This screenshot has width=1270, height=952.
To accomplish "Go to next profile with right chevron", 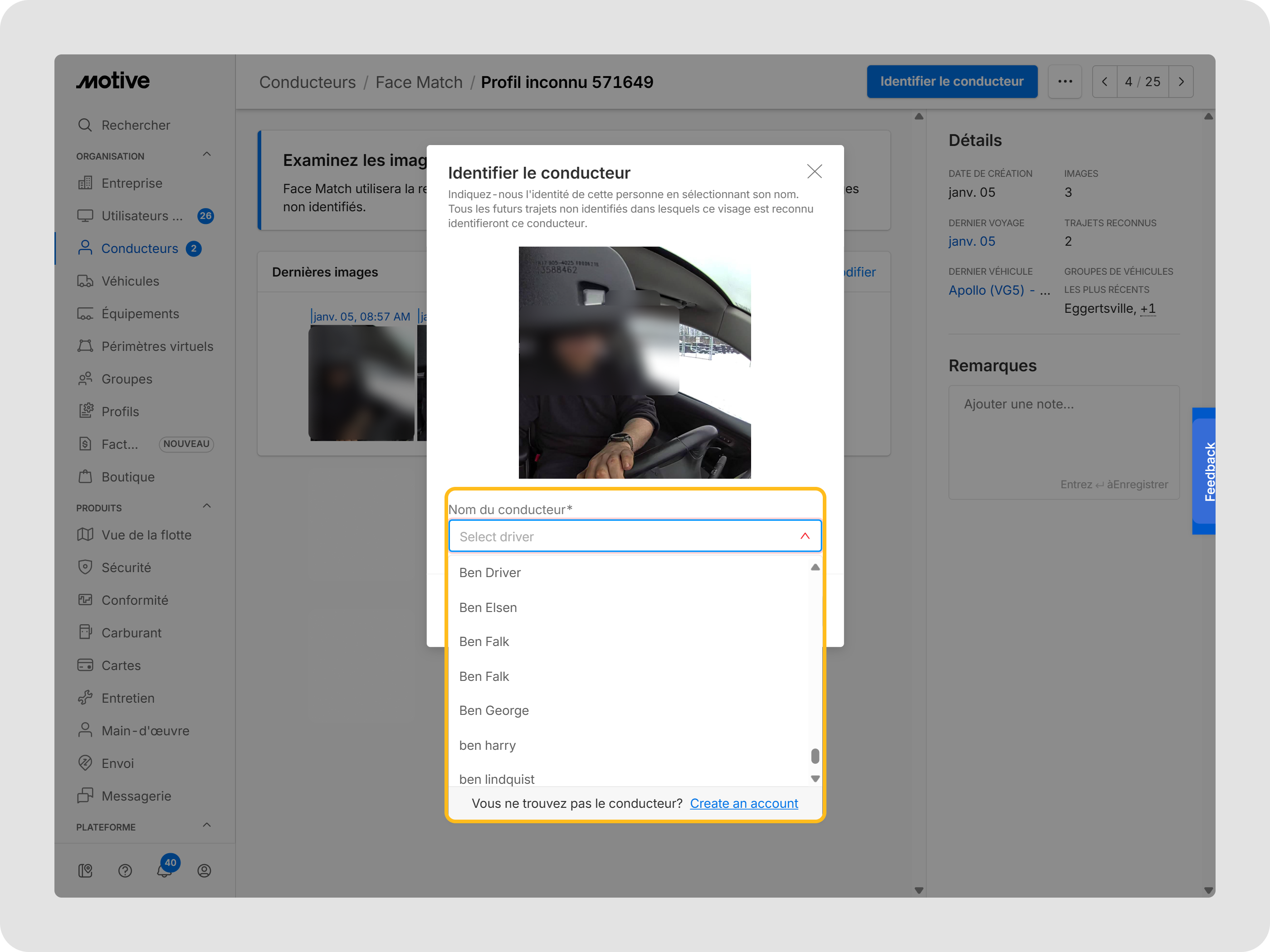I will (x=1181, y=82).
